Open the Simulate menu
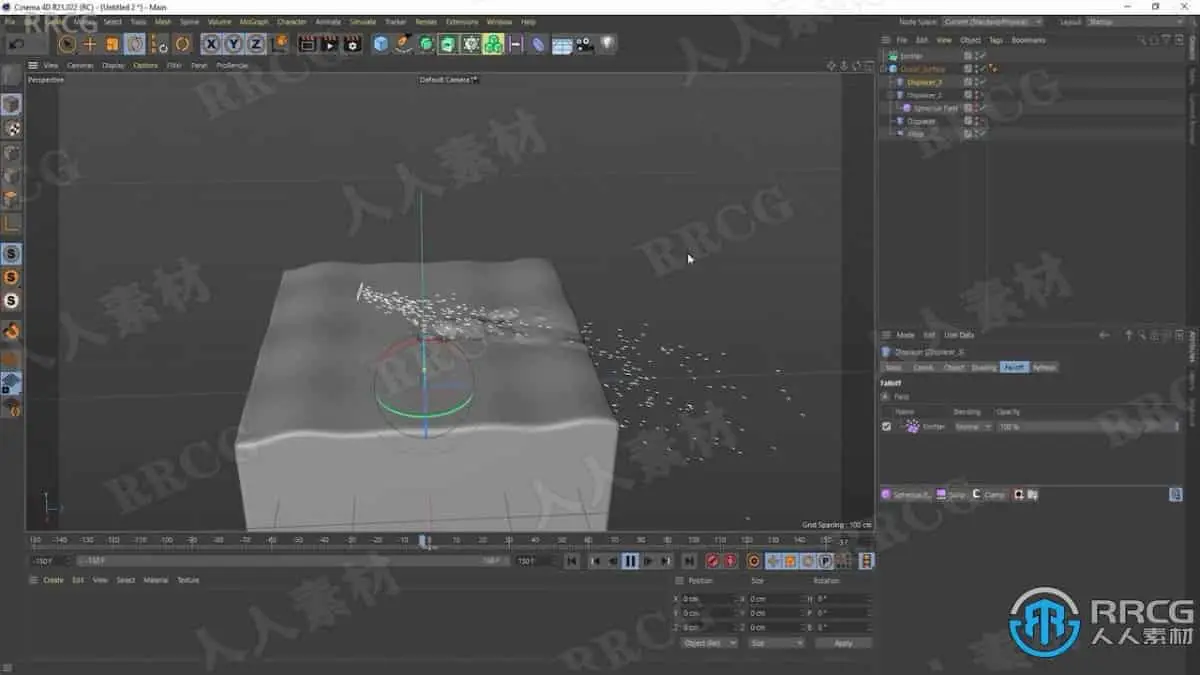 pyautogui.click(x=364, y=22)
